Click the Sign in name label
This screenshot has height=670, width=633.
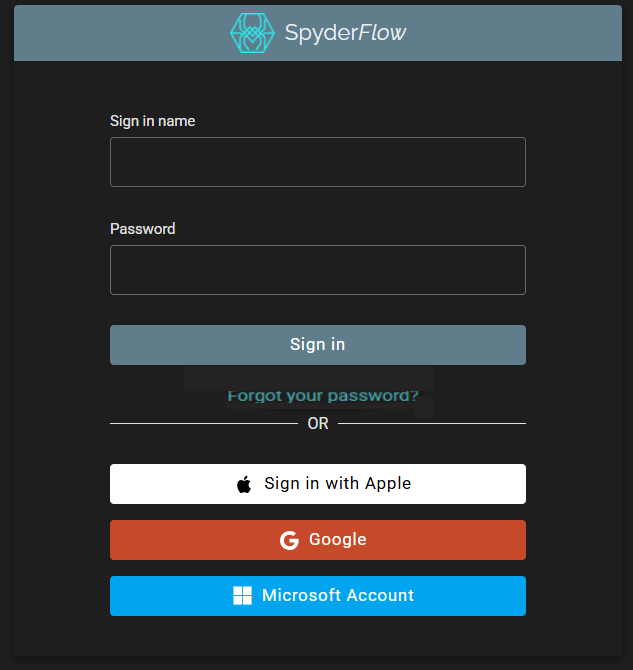pos(152,121)
